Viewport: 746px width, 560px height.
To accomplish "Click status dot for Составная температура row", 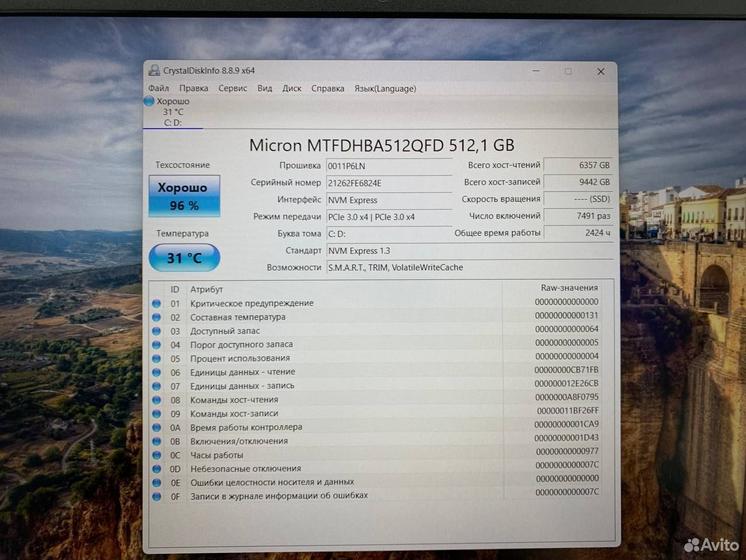I will click(156, 317).
